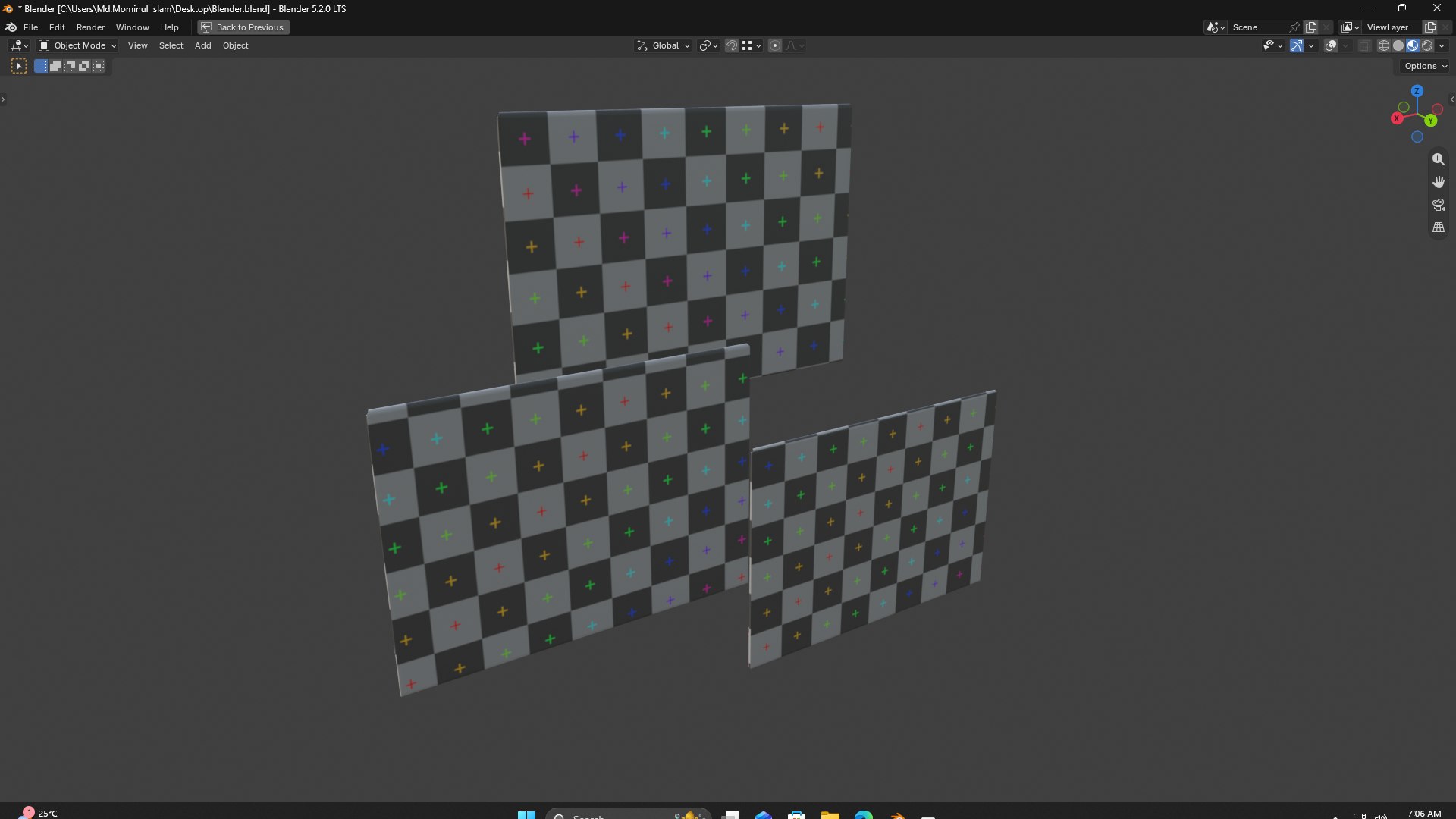Open editor type dropdown
Screen dimensions: 1456x819
pos(19,46)
